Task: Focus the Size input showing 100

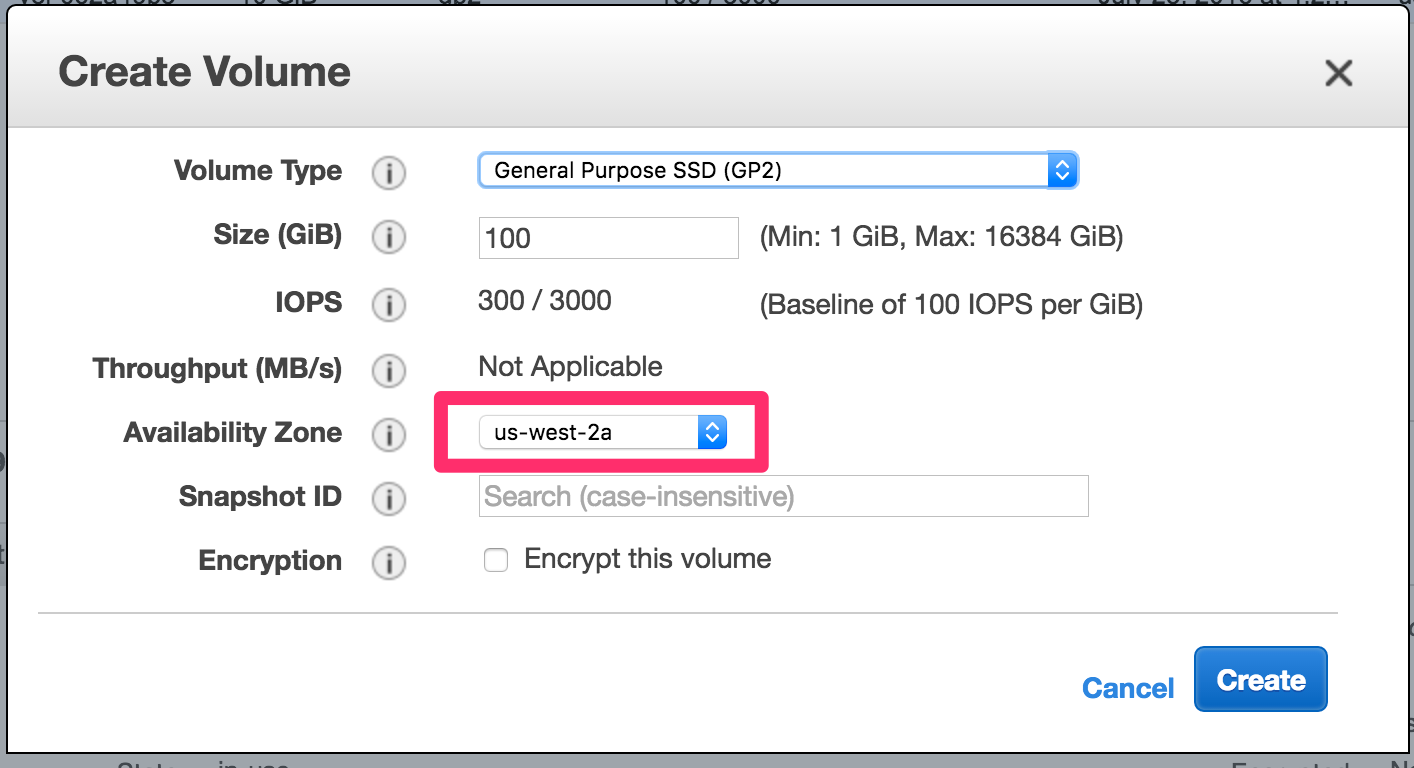Action: 608,238
